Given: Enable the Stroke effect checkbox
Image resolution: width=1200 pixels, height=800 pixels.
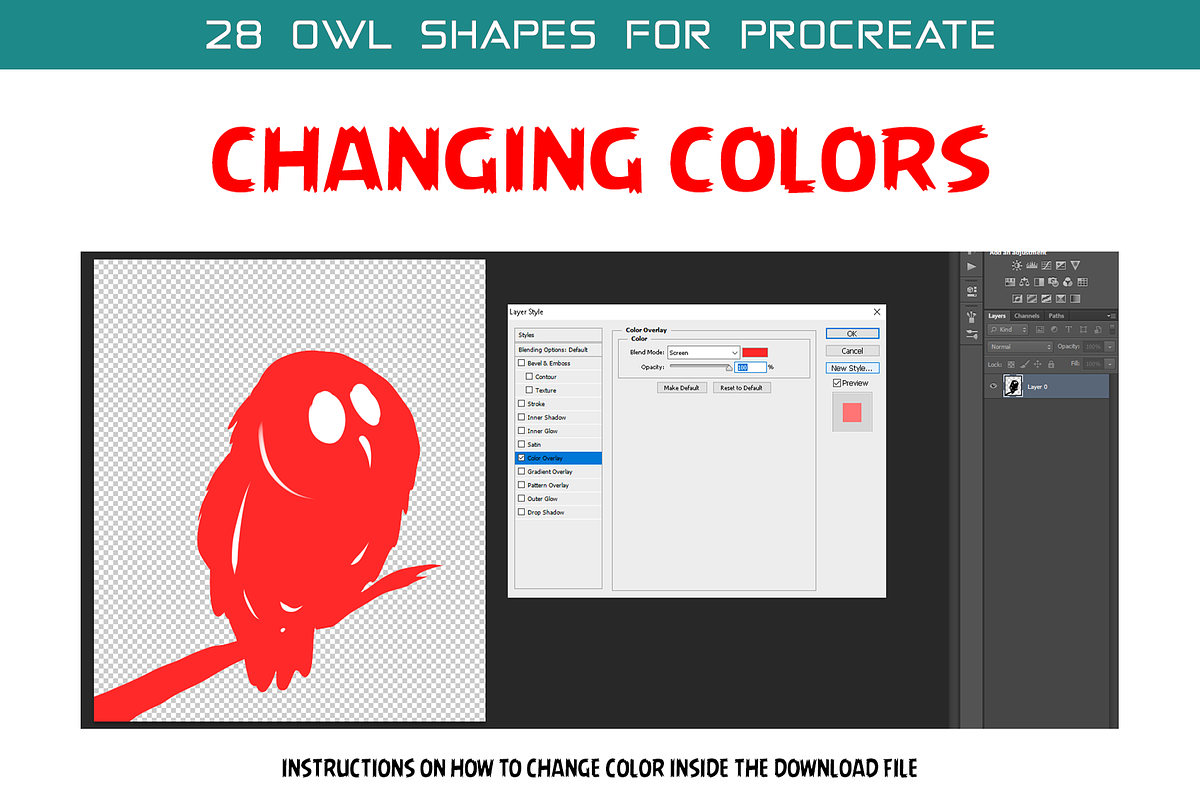Looking at the screenshot, I should point(521,404).
